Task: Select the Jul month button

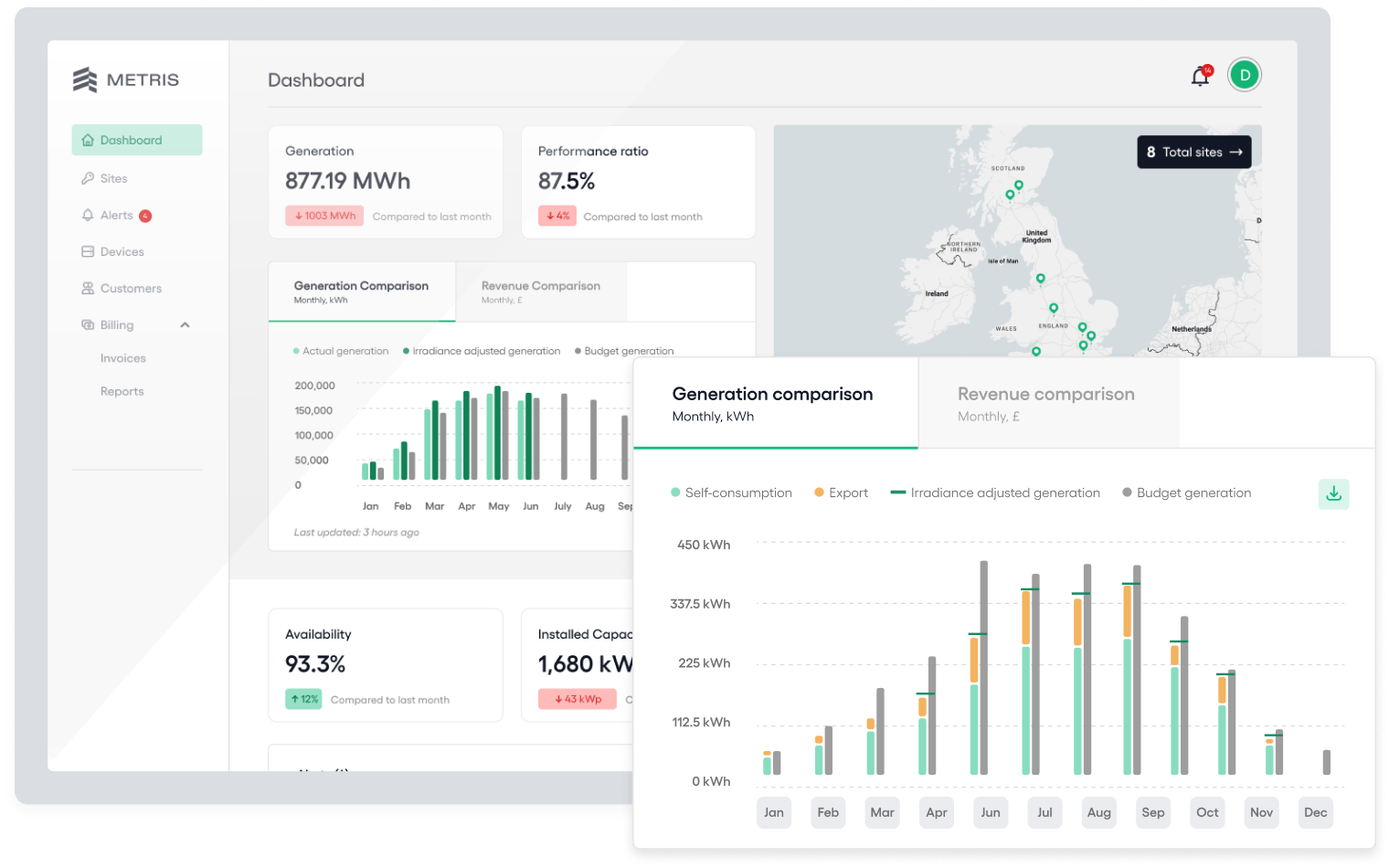Action: 1044,812
